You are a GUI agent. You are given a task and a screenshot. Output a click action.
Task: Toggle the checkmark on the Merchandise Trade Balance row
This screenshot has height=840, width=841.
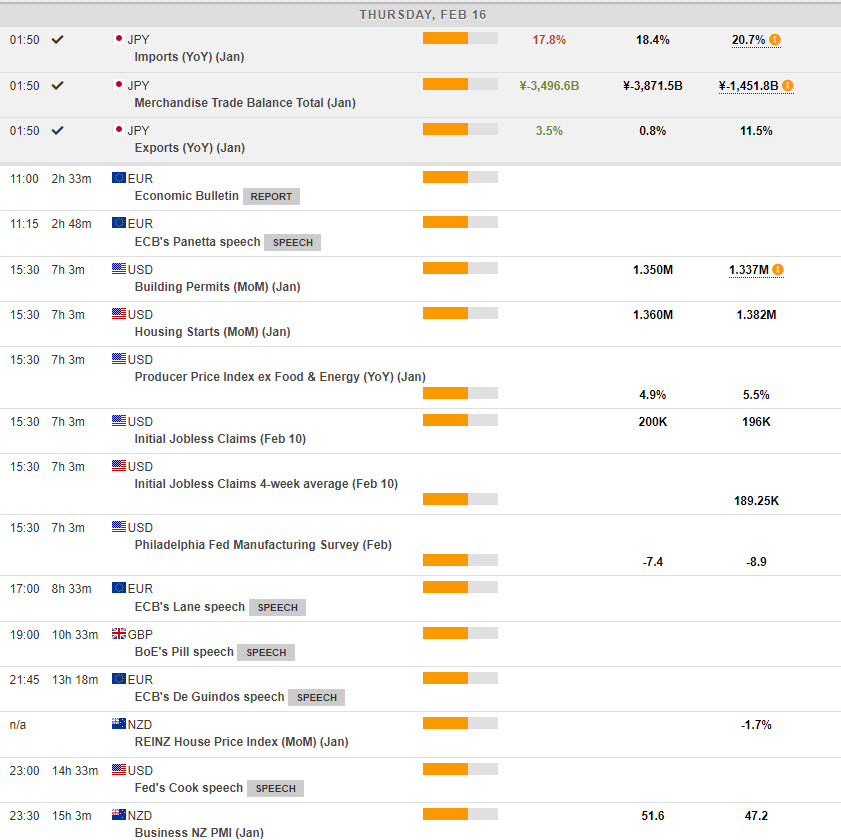pyautogui.click(x=58, y=86)
